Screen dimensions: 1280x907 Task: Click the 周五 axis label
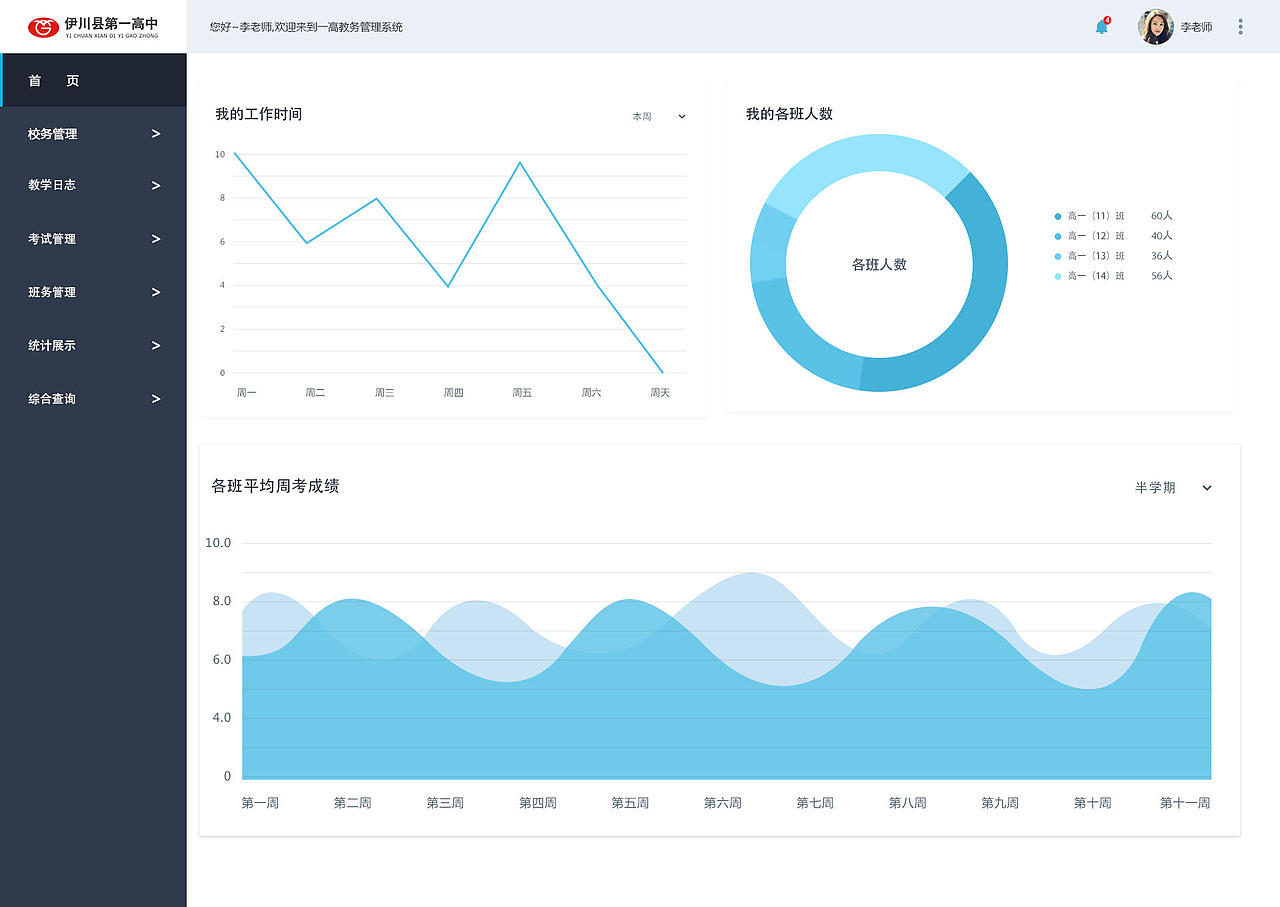pyautogui.click(x=522, y=393)
